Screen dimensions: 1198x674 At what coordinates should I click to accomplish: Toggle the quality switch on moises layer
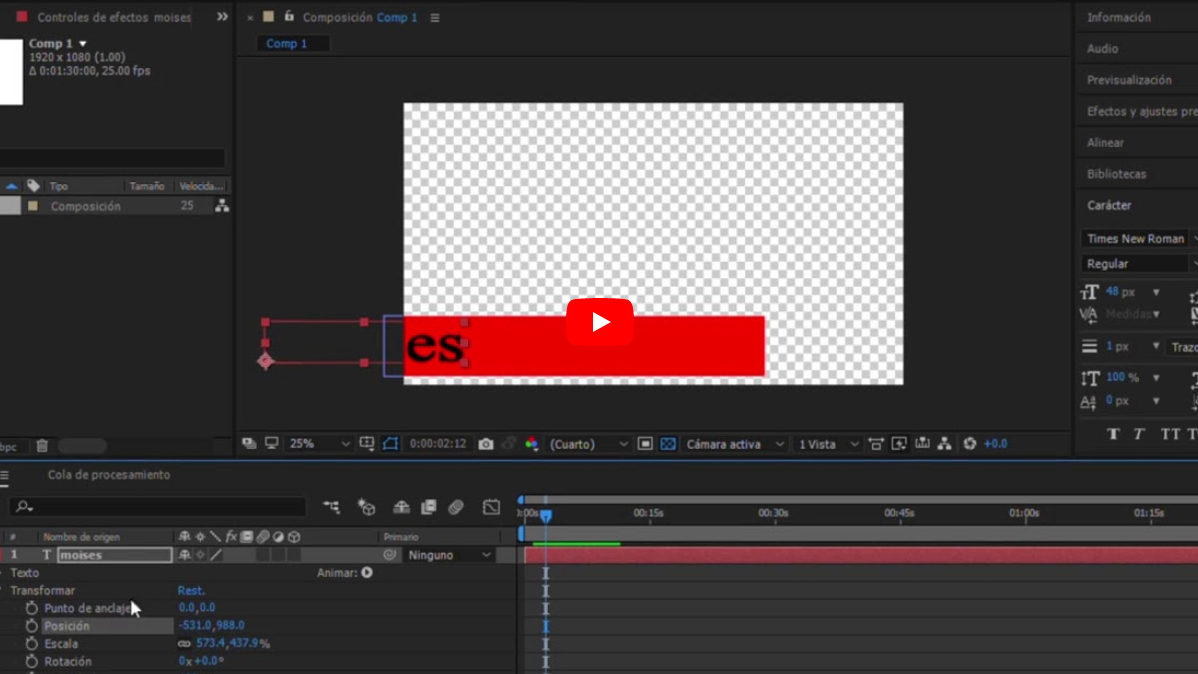coord(216,555)
